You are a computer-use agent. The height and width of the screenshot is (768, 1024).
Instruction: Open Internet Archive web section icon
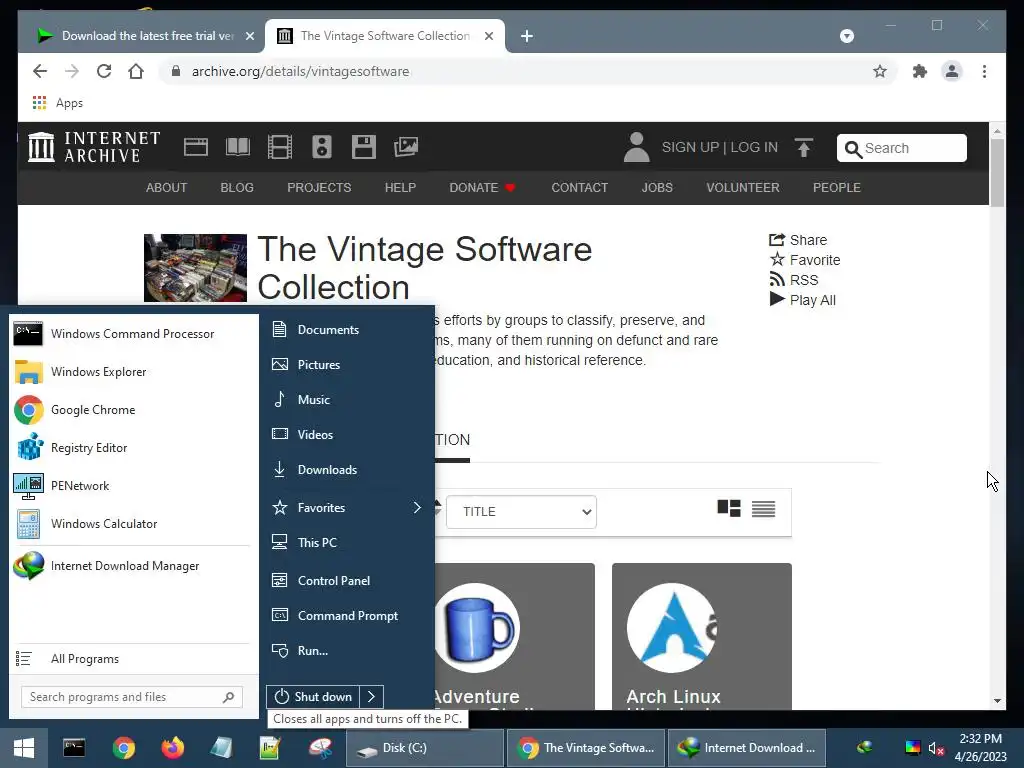(195, 147)
